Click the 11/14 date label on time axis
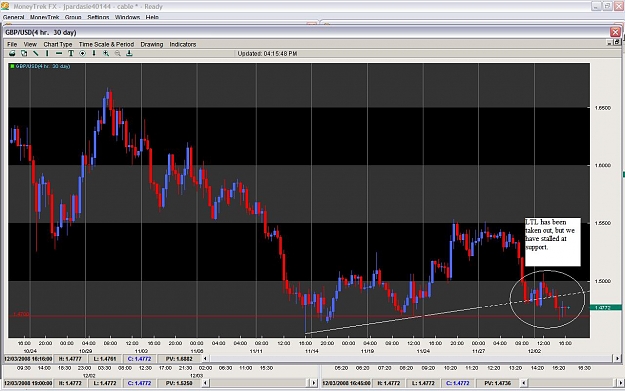This screenshot has height=391, width=625. point(312,351)
